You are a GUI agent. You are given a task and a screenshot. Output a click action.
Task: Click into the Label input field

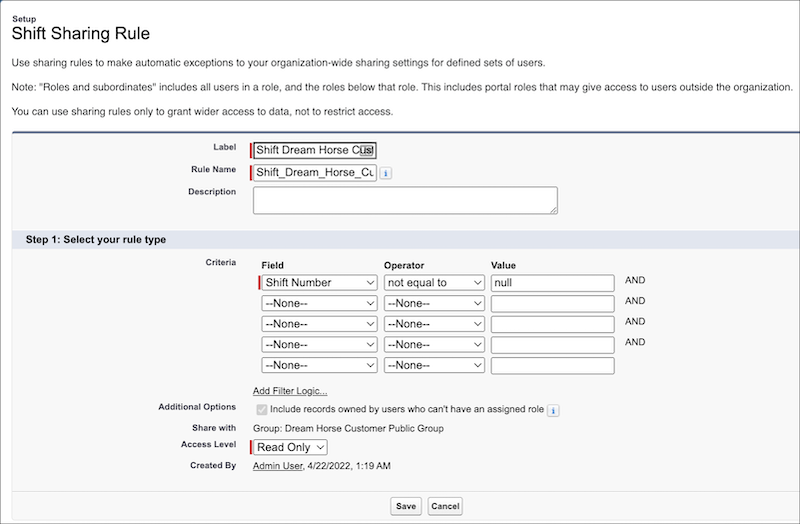coord(315,151)
